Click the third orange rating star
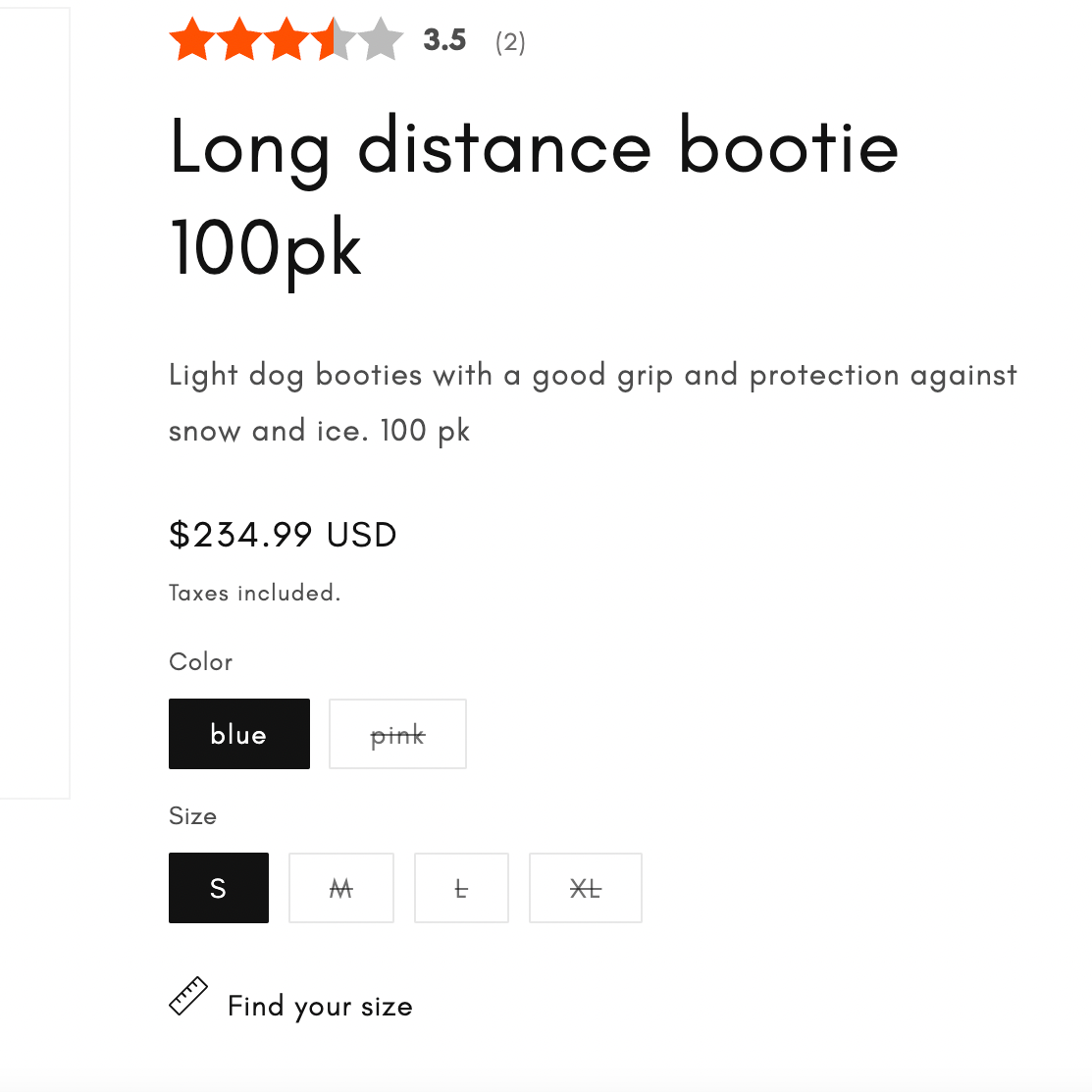Screen dimensions: 1092x1092 click(x=286, y=41)
